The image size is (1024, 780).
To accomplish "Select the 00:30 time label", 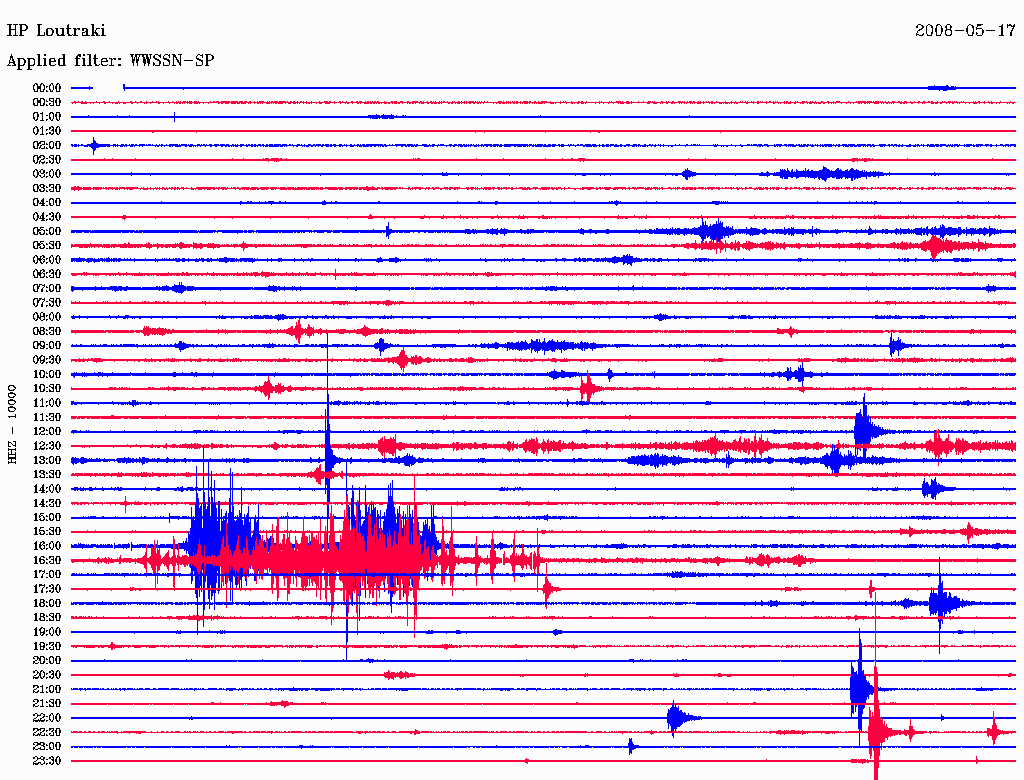I will 47,102.
